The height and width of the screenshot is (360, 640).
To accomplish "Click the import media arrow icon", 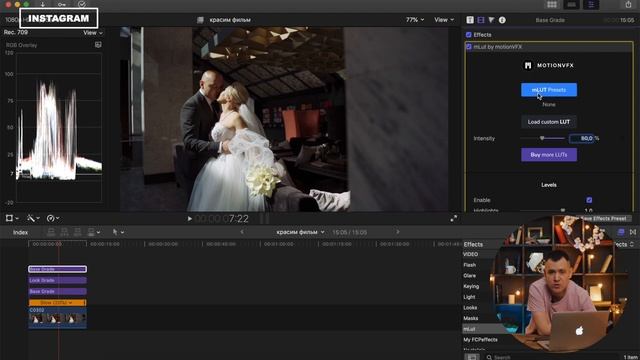I will coord(42,4).
